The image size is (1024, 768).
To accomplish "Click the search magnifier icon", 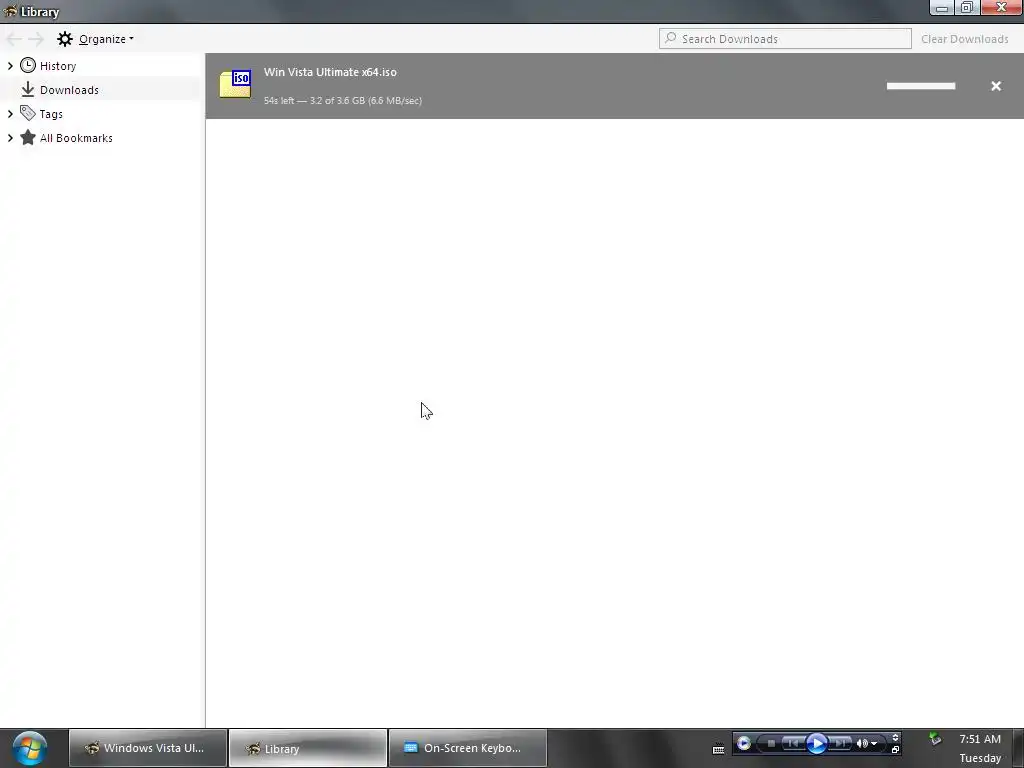I will coord(671,38).
